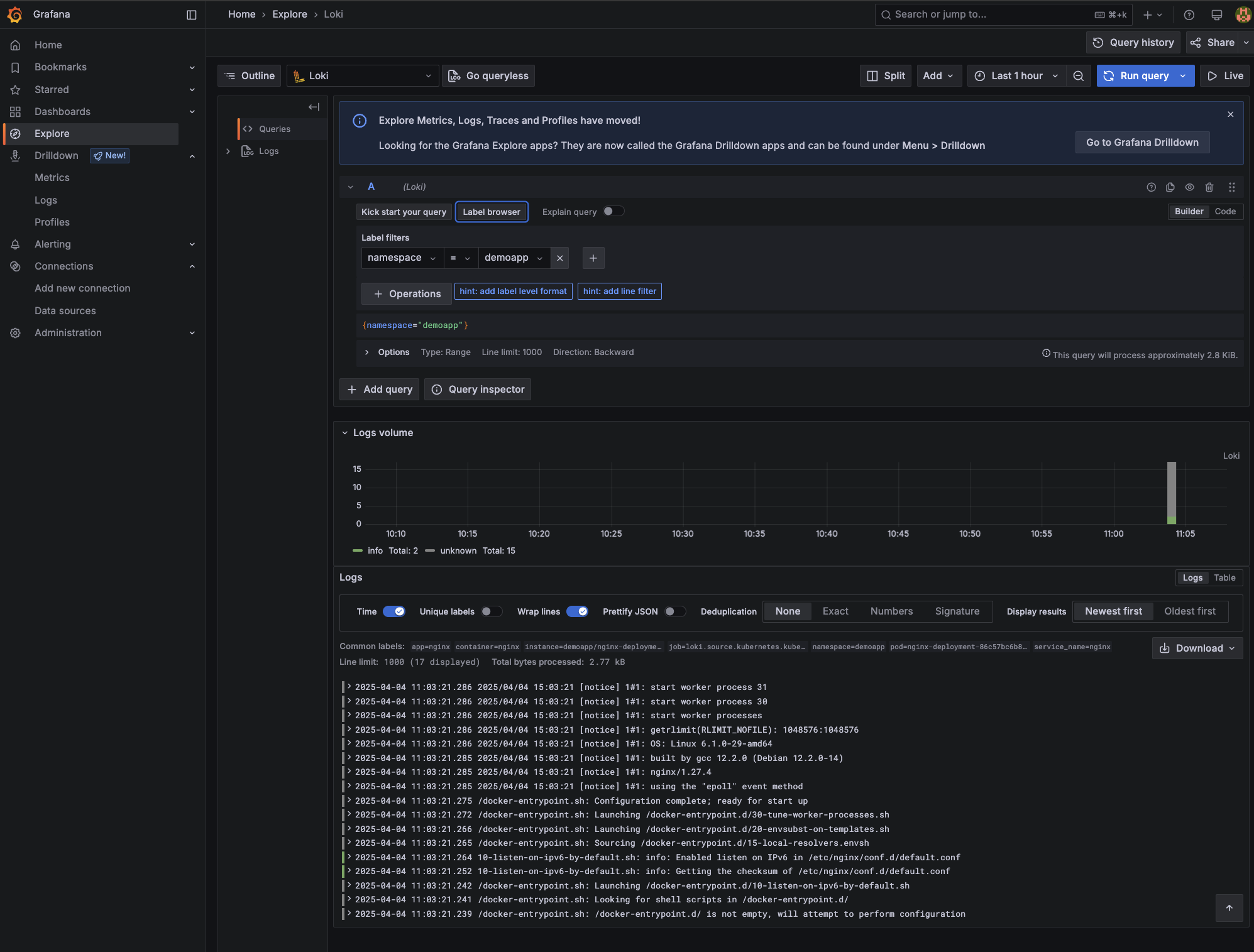Click the gray bar in Logs volume
This screenshot has width=1254, height=952.
(x=1171, y=488)
